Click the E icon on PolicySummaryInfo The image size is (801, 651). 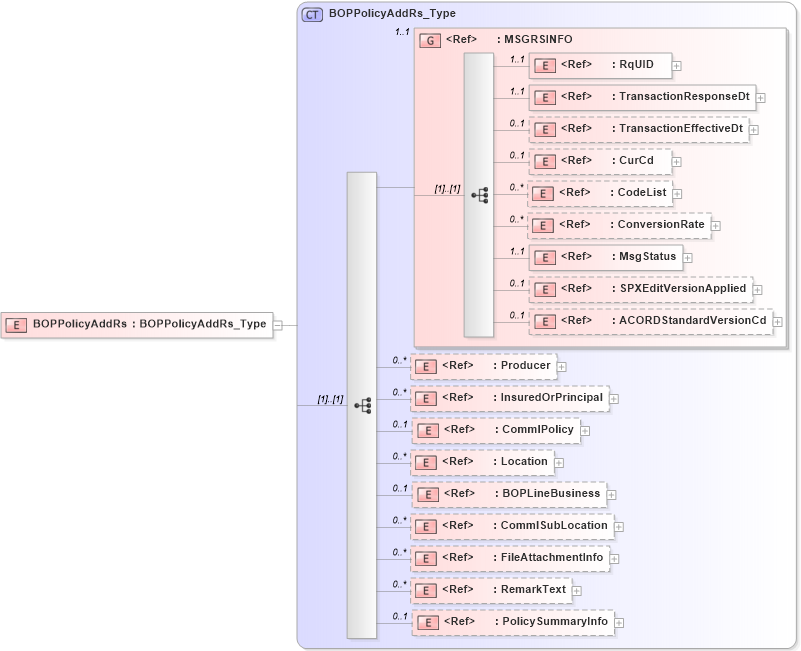(427, 621)
